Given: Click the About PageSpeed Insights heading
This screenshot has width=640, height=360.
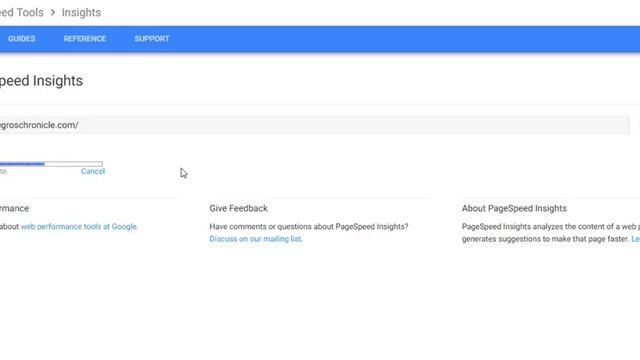Looking at the screenshot, I should (514, 208).
